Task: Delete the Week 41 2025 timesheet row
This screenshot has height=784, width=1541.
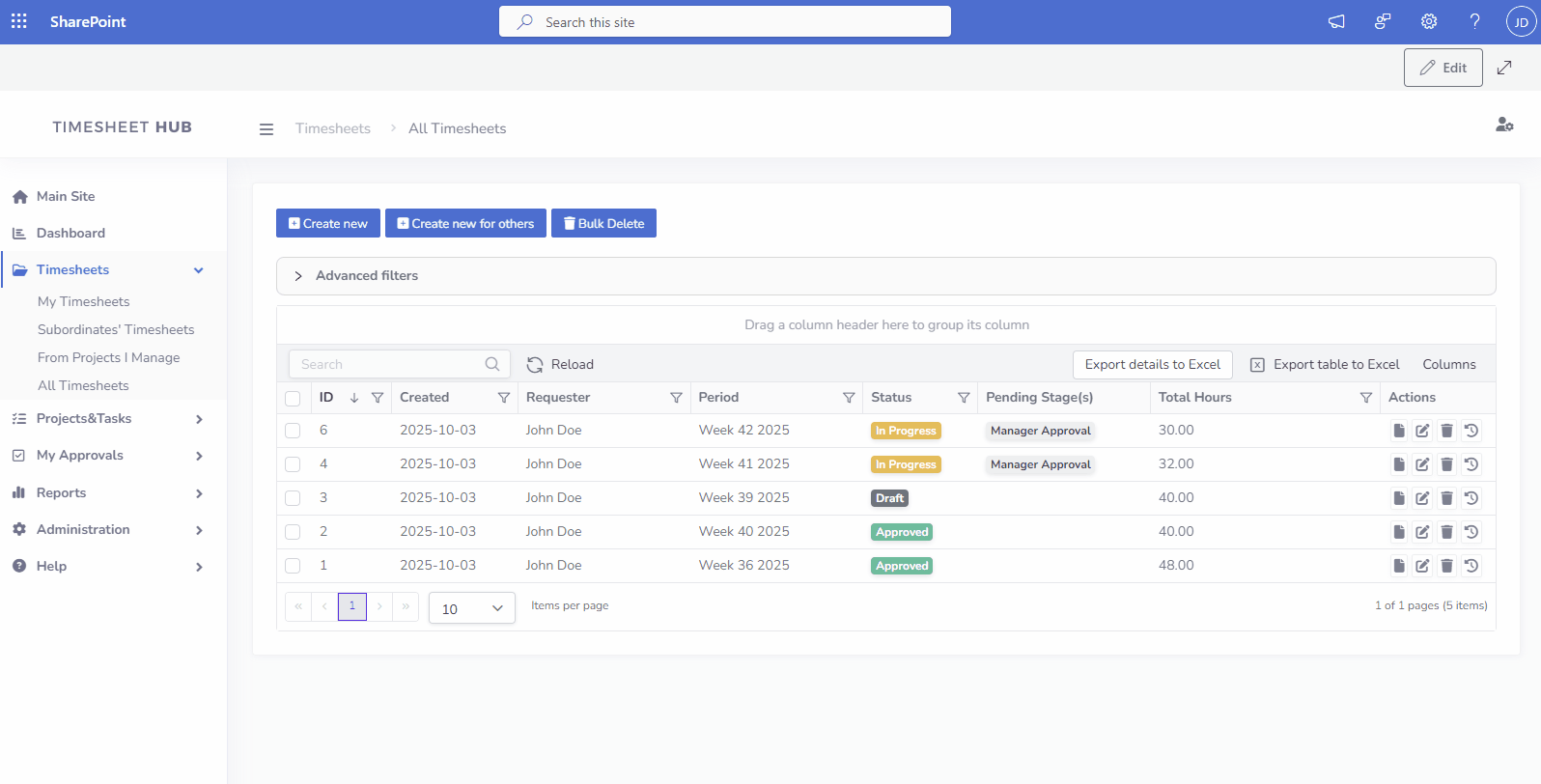Action: (1446, 464)
